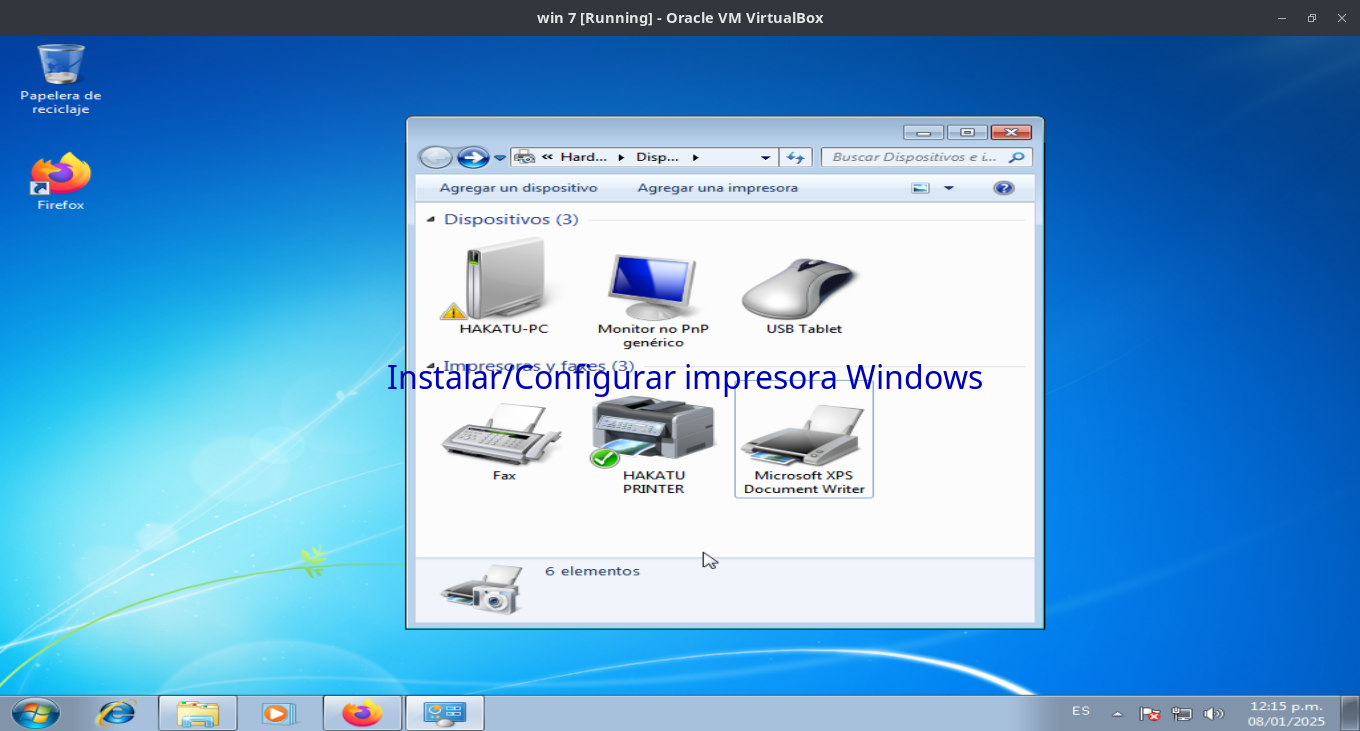Open recent pages dropdown beside navigation arrows

click(x=500, y=158)
